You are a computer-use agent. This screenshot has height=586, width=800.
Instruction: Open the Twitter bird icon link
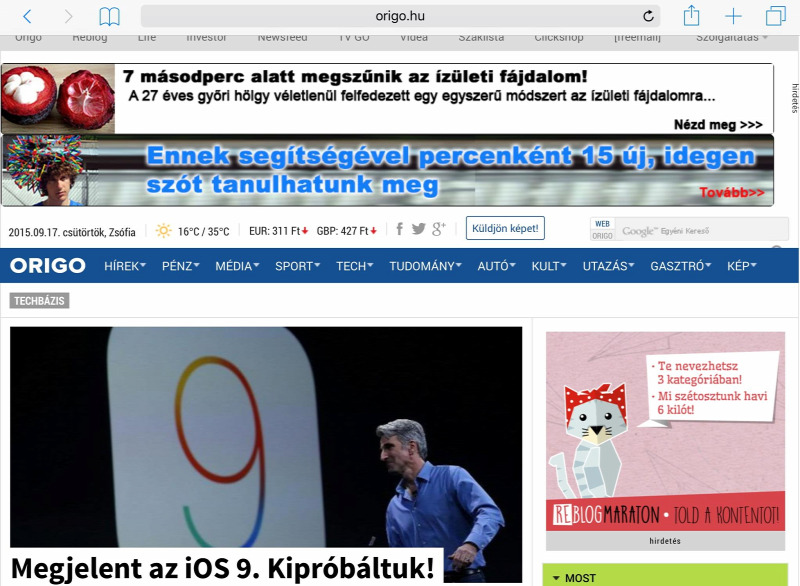pyautogui.click(x=418, y=229)
